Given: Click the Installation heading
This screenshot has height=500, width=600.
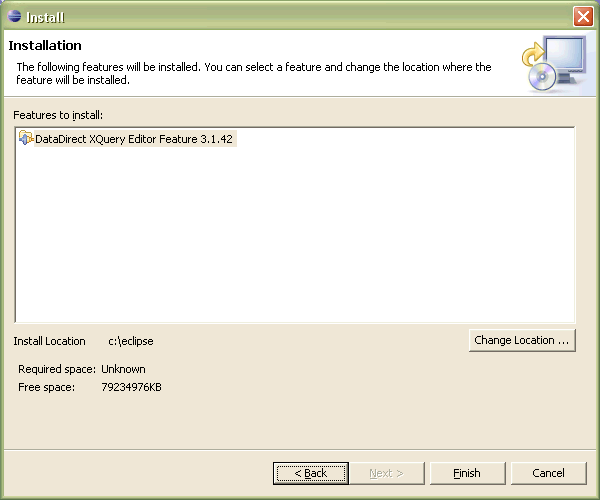Looking at the screenshot, I should (x=45, y=46).
